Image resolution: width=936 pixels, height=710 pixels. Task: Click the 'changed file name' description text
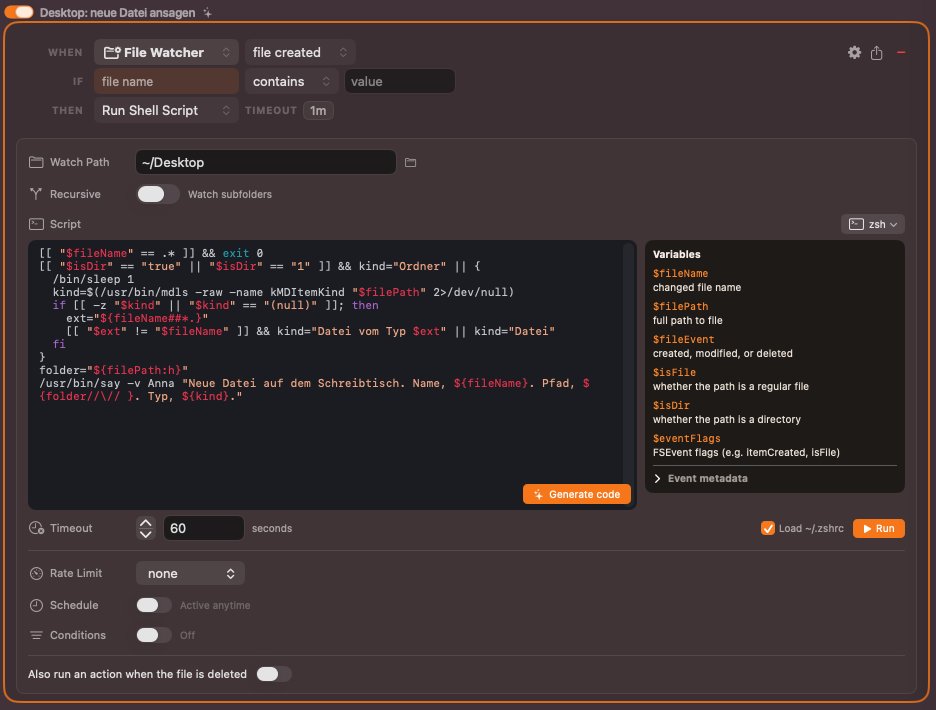pyautogui.click(x=697, y=287)
